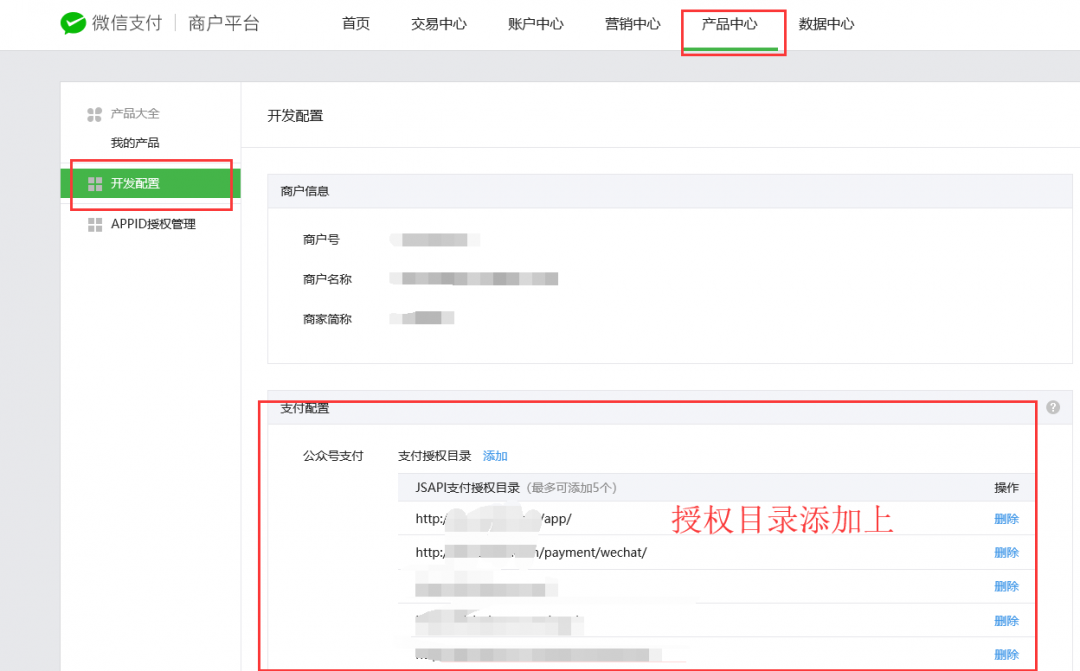Click the WeChat Pay green logo icon
1080x671 pixels.
pos(73,23)
